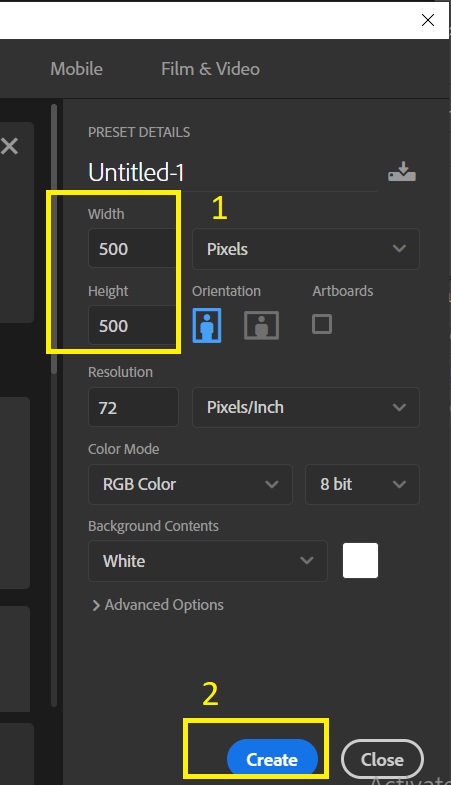
Task: Click the X icon on left panel
Action: point(10,146)
